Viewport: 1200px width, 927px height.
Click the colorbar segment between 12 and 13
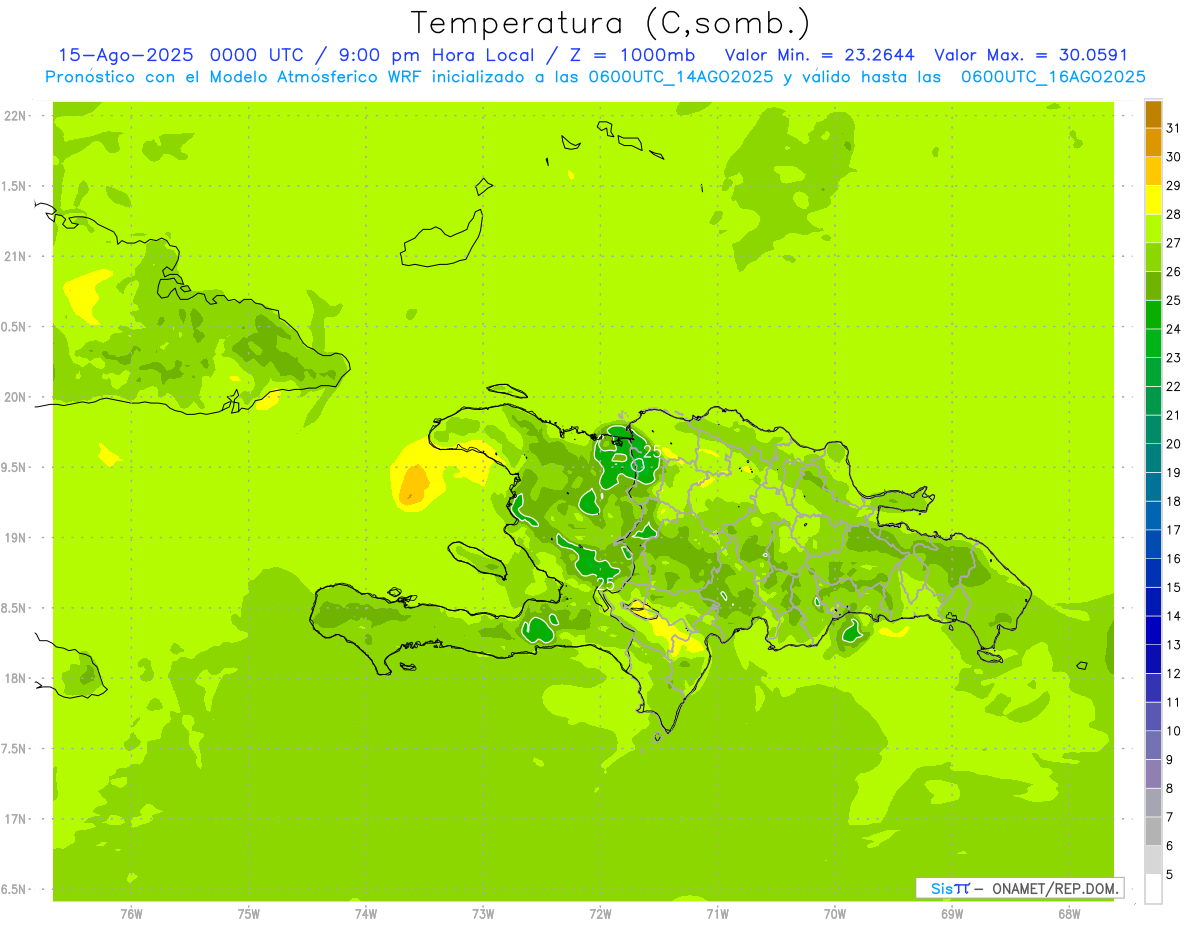pos(1153,659)
